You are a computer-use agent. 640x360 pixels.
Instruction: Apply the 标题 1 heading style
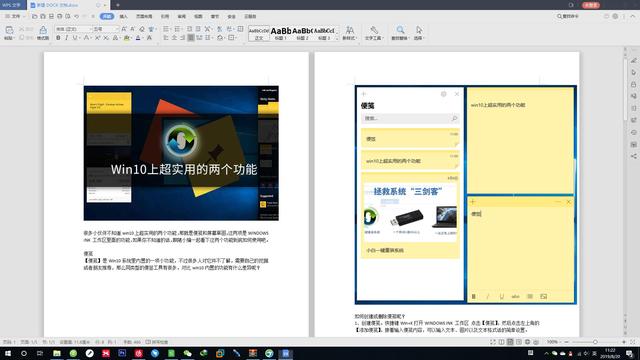point(281,33)
